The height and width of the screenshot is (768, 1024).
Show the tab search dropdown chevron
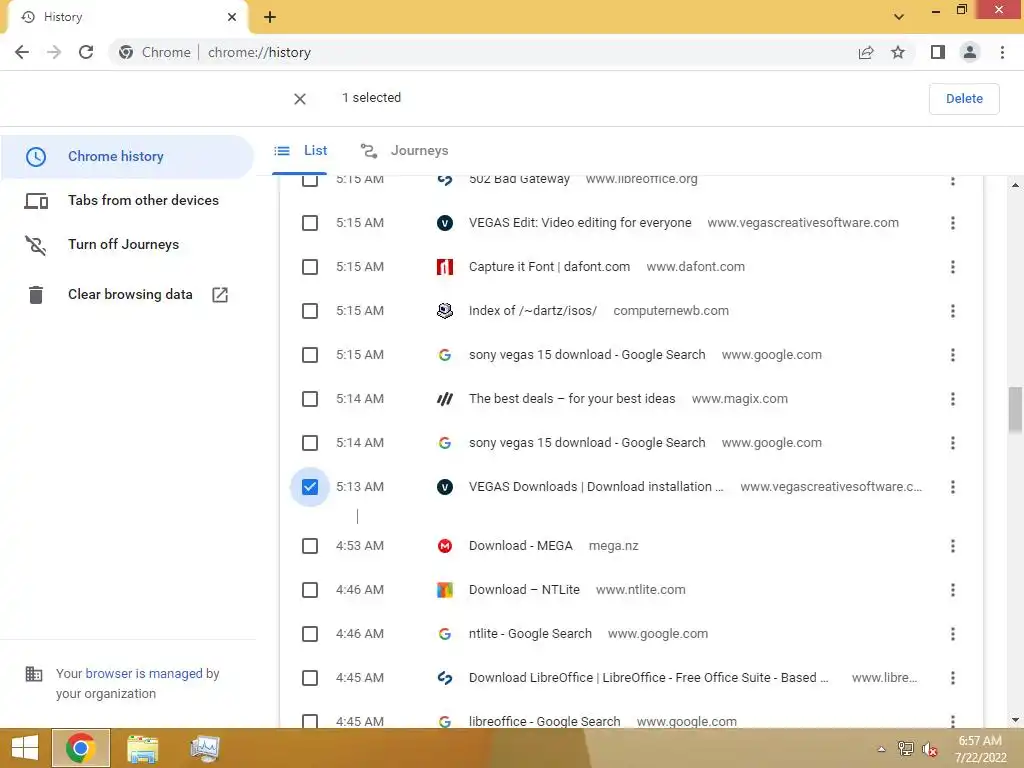coord(899,17)
